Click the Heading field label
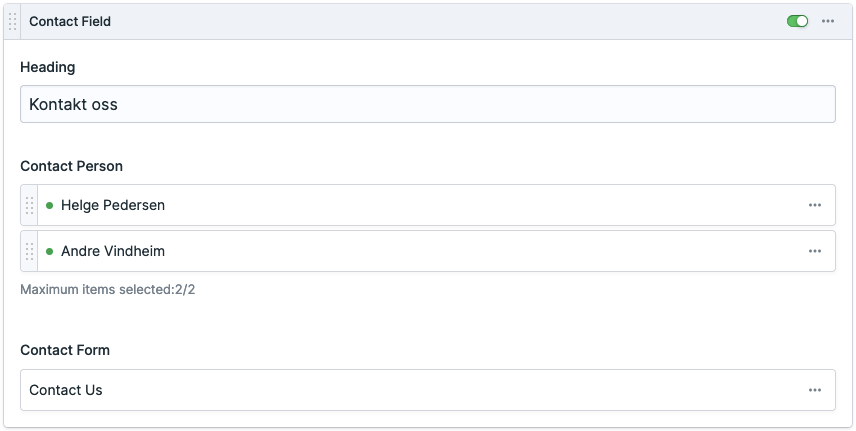Screen dimensions: 856x431 point(48,67)
